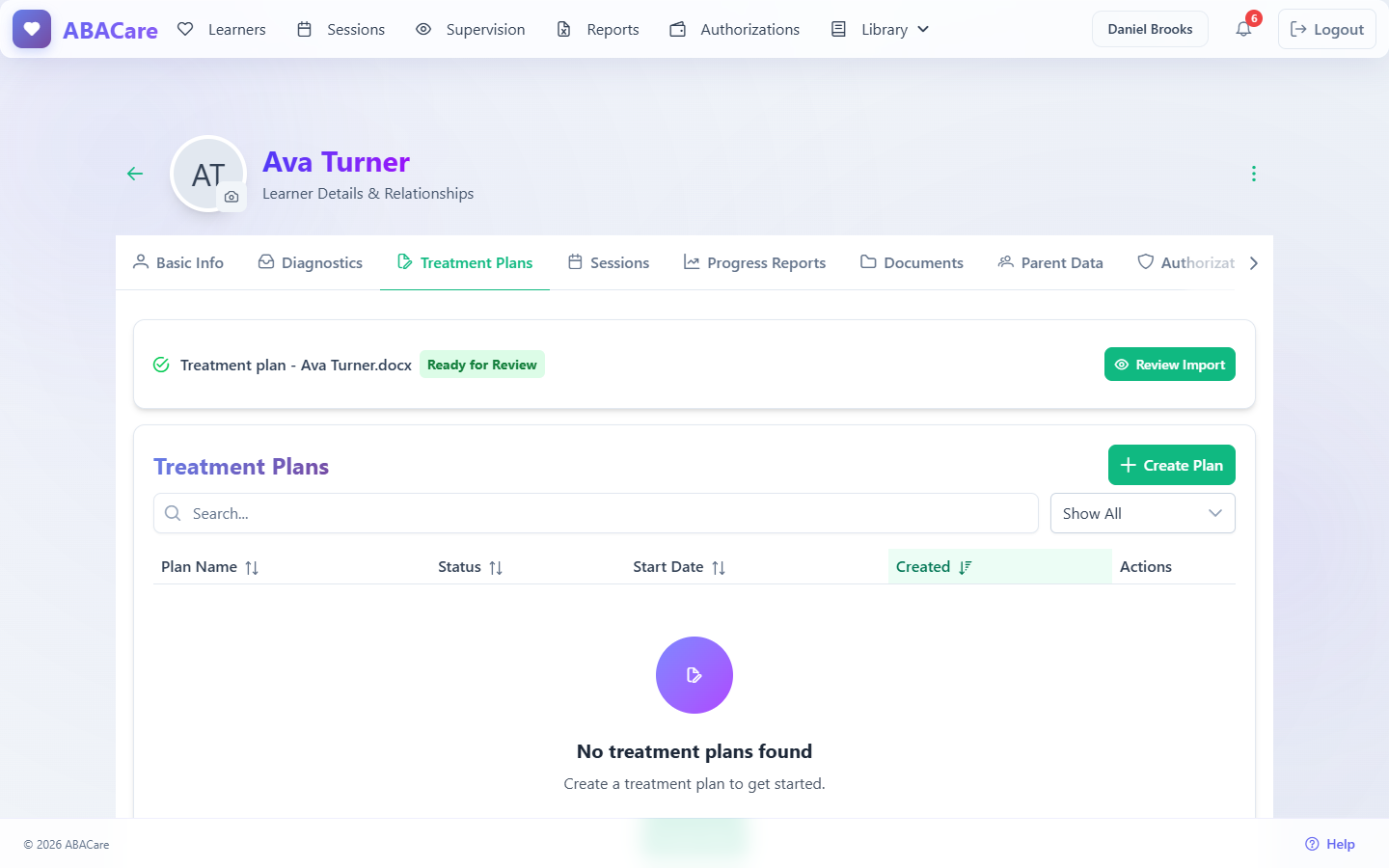1389x868 pixels.
Task: Click the edit icon in the purple circle
Action: (x=694, y=675)
